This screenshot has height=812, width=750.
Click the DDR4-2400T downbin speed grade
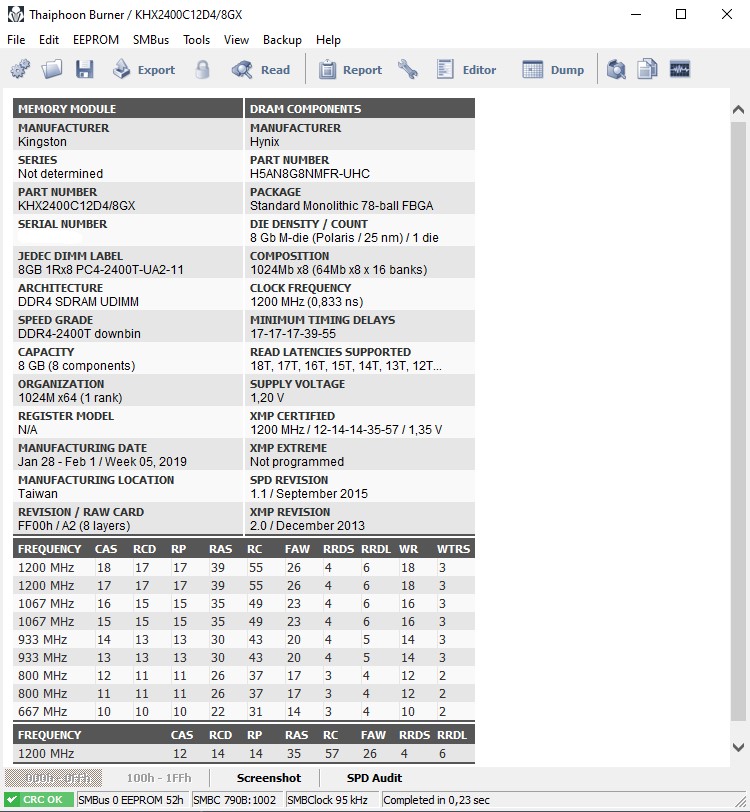tap(79, 334)
